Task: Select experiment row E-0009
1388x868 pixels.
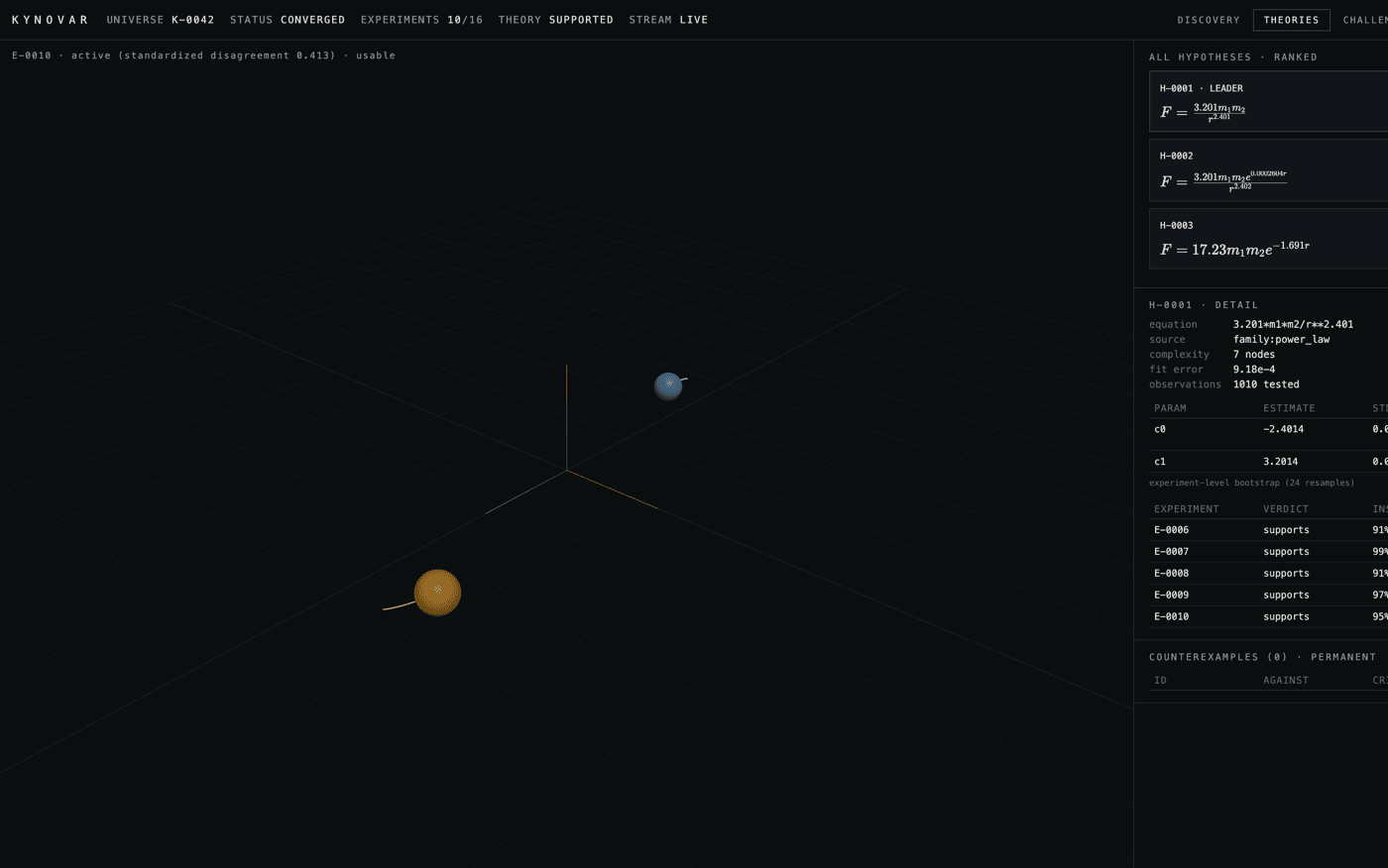Action: click(x=1268, y=596)
